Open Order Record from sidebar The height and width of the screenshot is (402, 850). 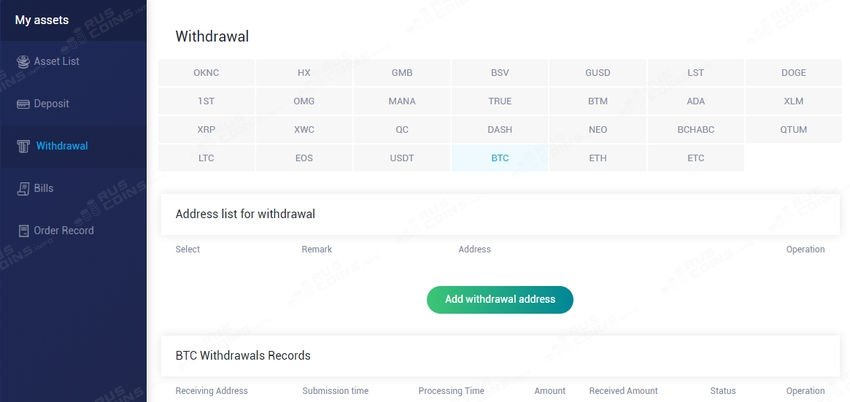click(x=63, y=230)
